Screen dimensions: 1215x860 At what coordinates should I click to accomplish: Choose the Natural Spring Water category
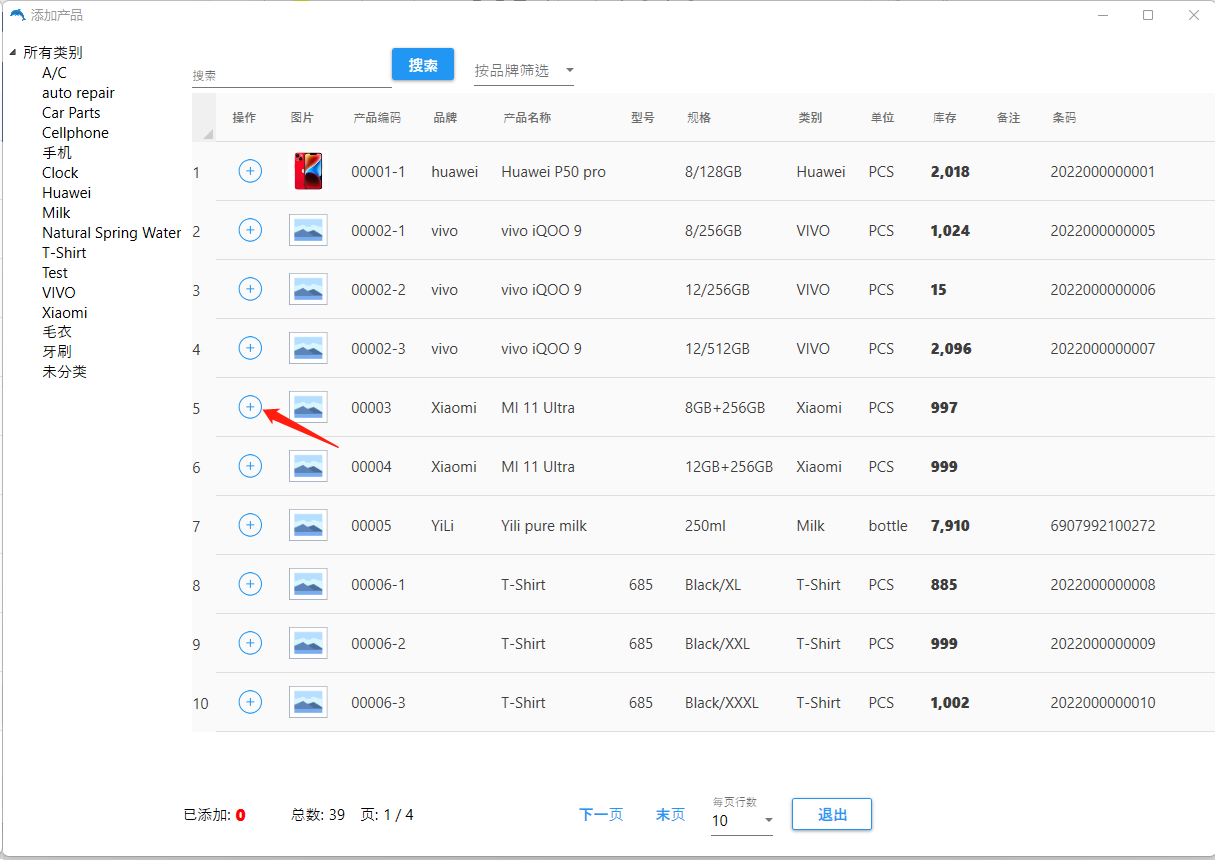pos(111,233)
